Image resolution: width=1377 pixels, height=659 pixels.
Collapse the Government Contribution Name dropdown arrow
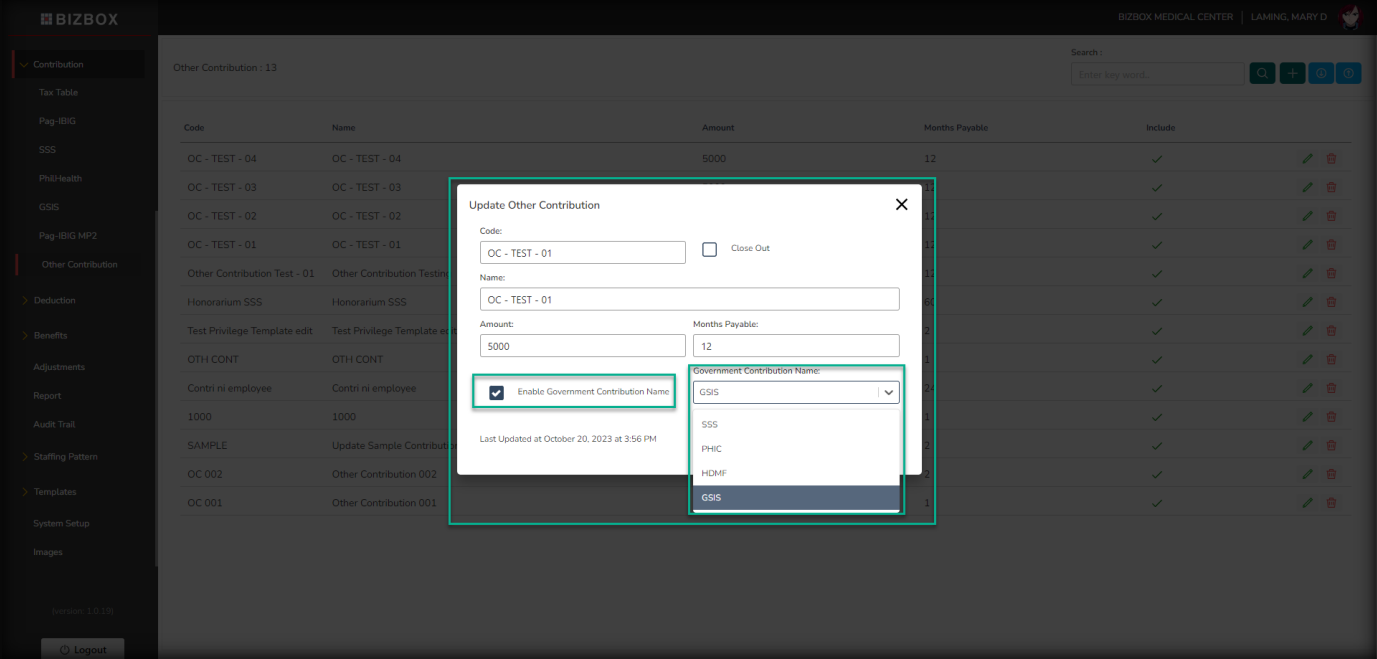click(888, 393)
